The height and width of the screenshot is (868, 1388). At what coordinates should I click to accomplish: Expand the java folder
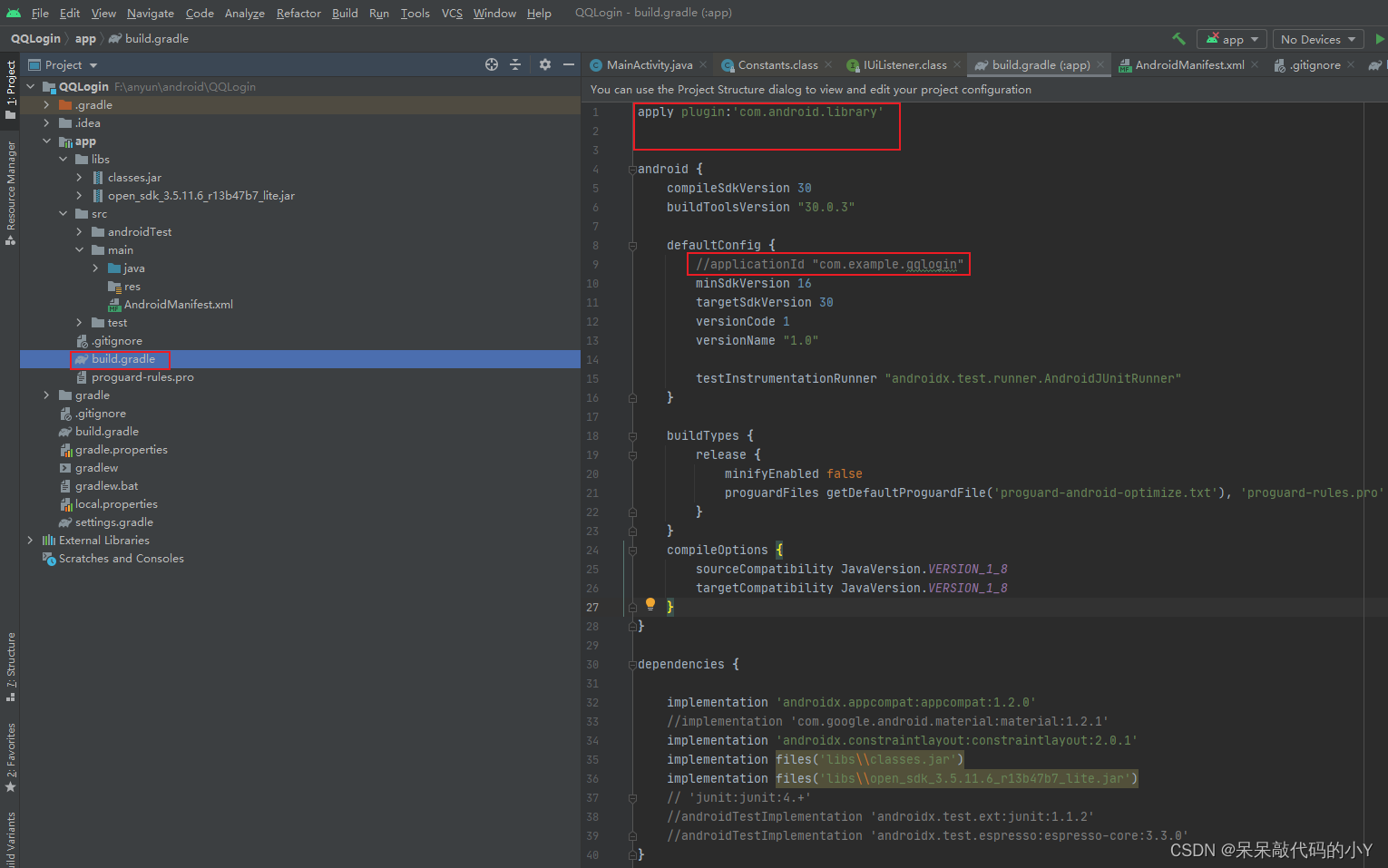[x=95, y=268]
